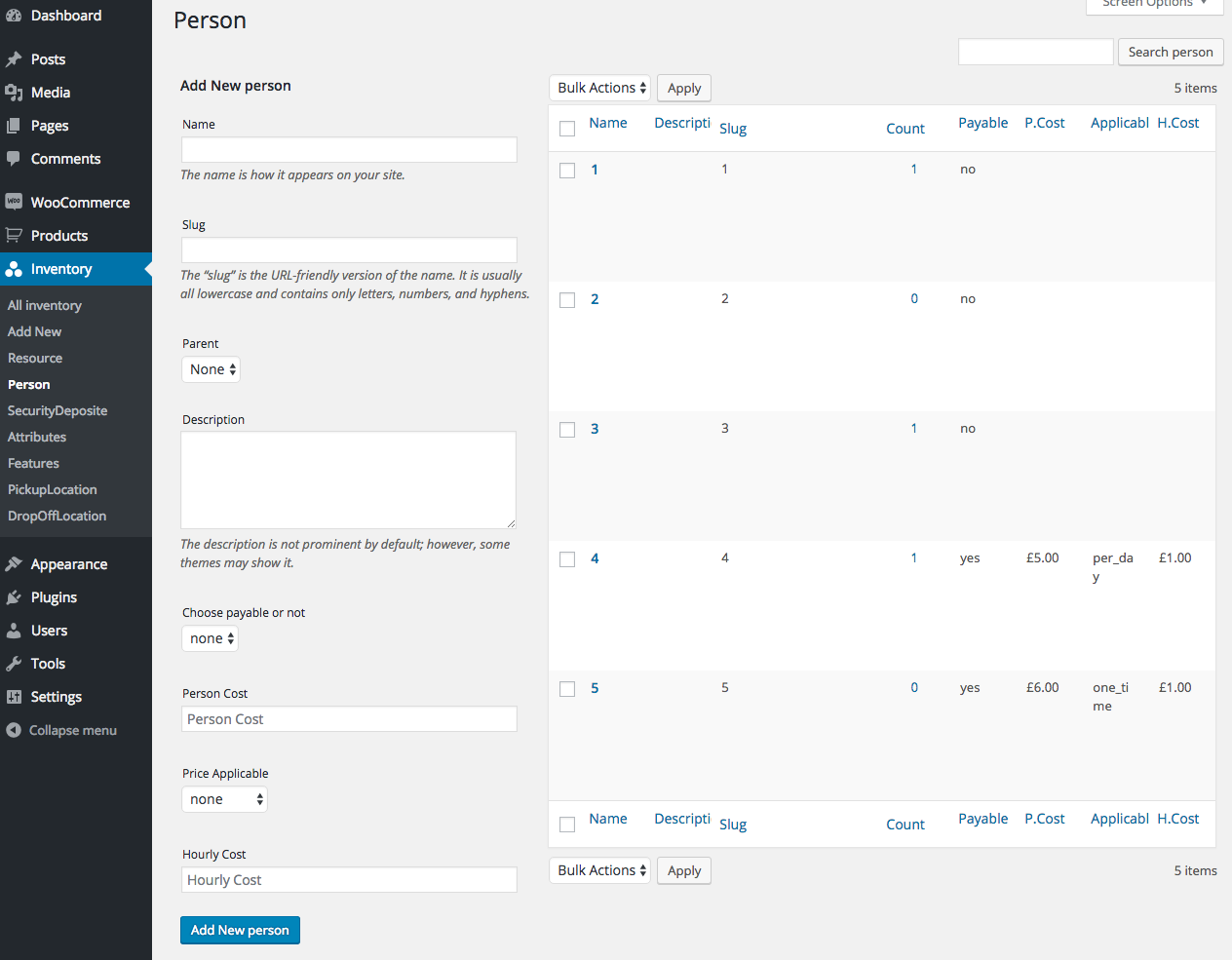Click the WooCommerce logo icon

14,202
